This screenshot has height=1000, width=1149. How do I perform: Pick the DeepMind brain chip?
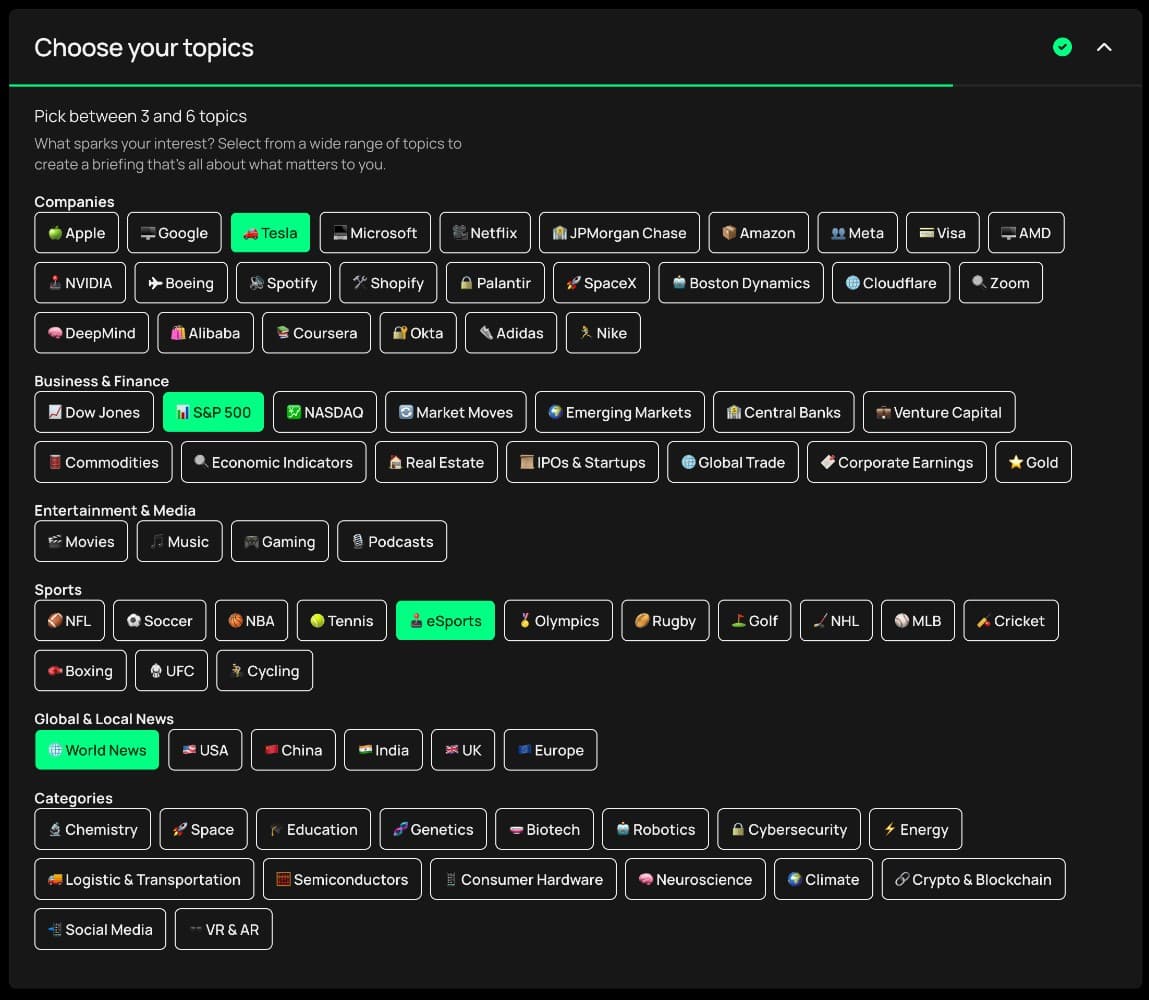pyautogui.click(x=92, y=333)
